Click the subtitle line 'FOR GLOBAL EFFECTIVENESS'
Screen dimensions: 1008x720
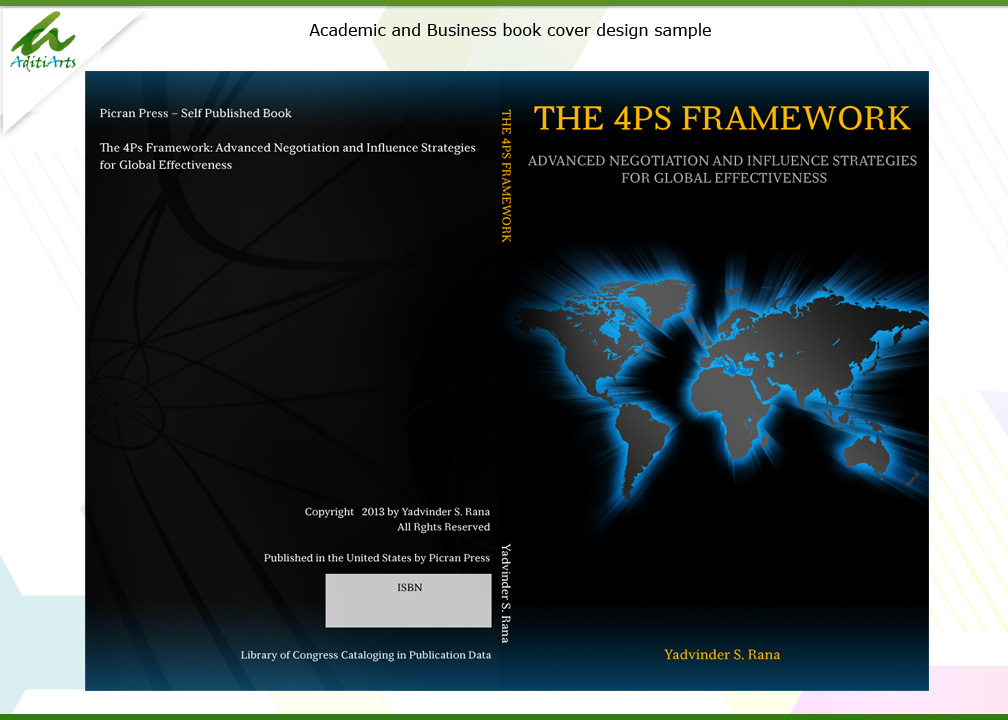[724, 178]
